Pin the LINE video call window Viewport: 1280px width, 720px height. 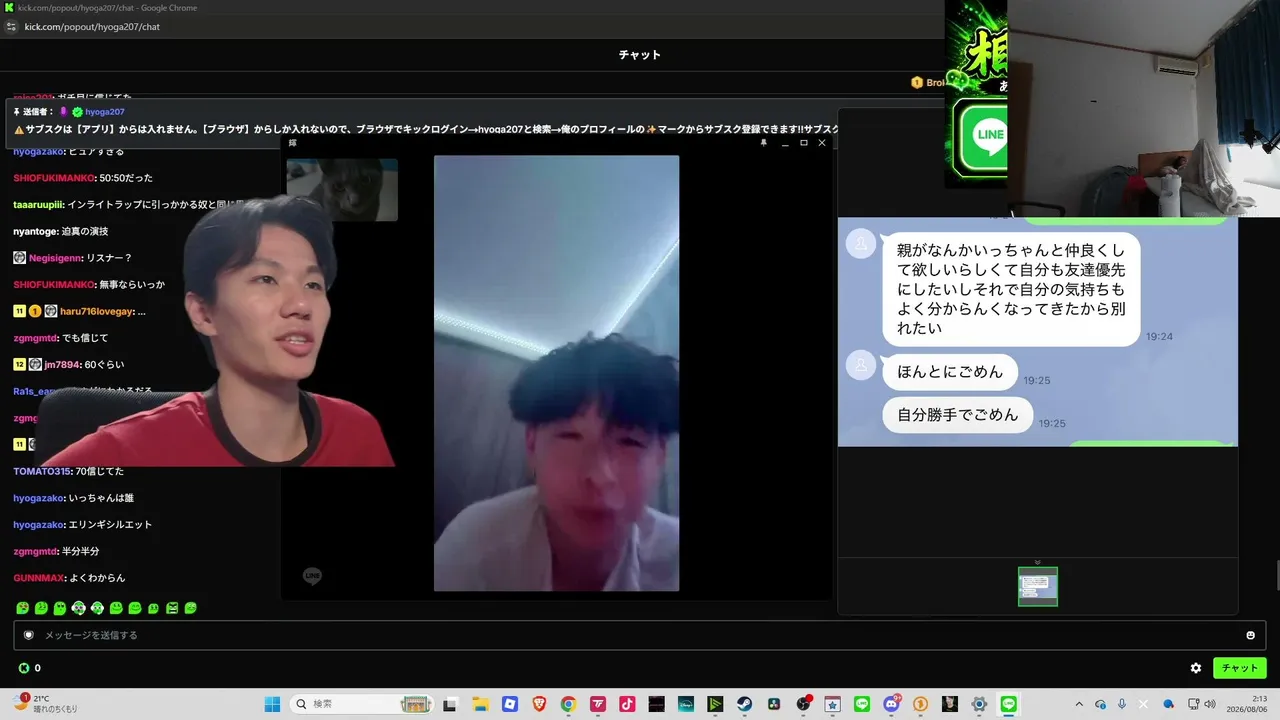tap(764, 143)
